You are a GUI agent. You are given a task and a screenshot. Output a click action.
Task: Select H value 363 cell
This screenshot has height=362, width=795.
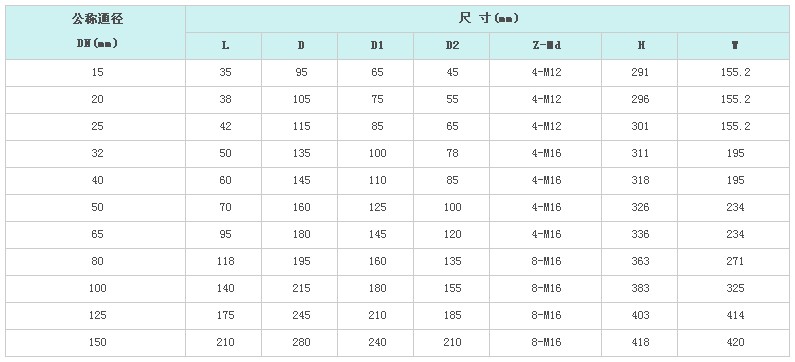coord(640,262)
